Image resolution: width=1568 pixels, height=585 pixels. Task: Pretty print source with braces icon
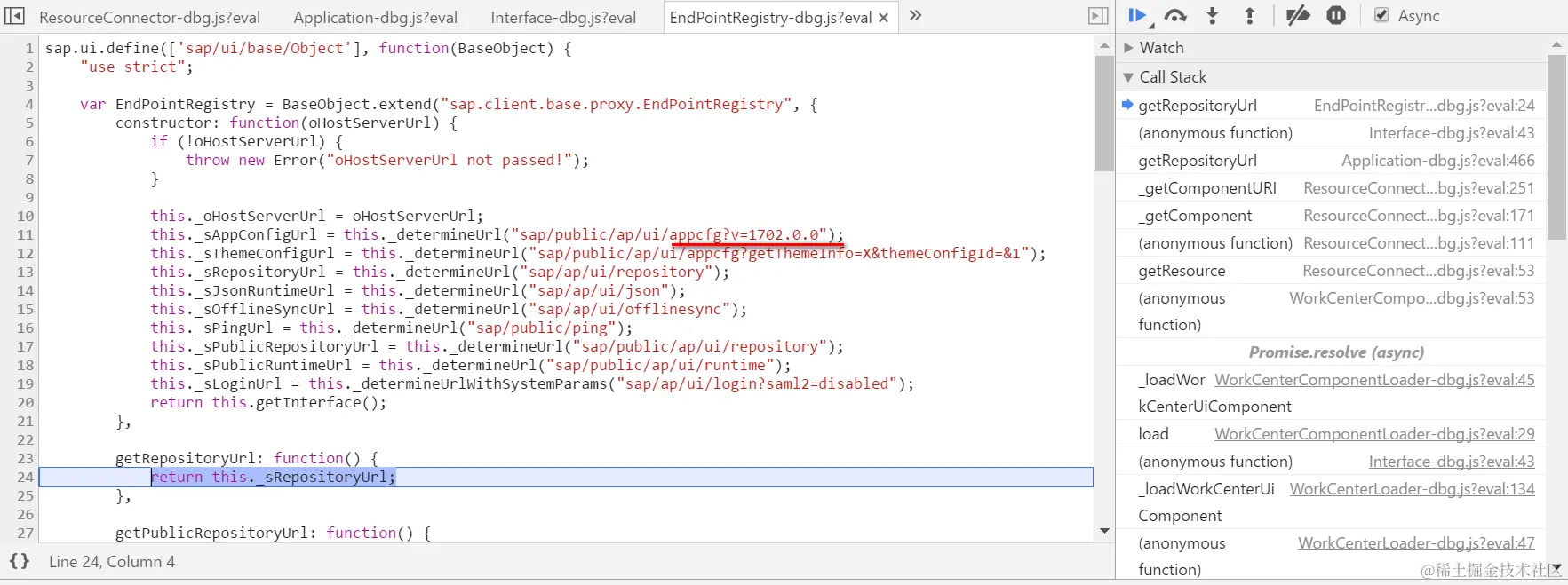click(20, 561)
